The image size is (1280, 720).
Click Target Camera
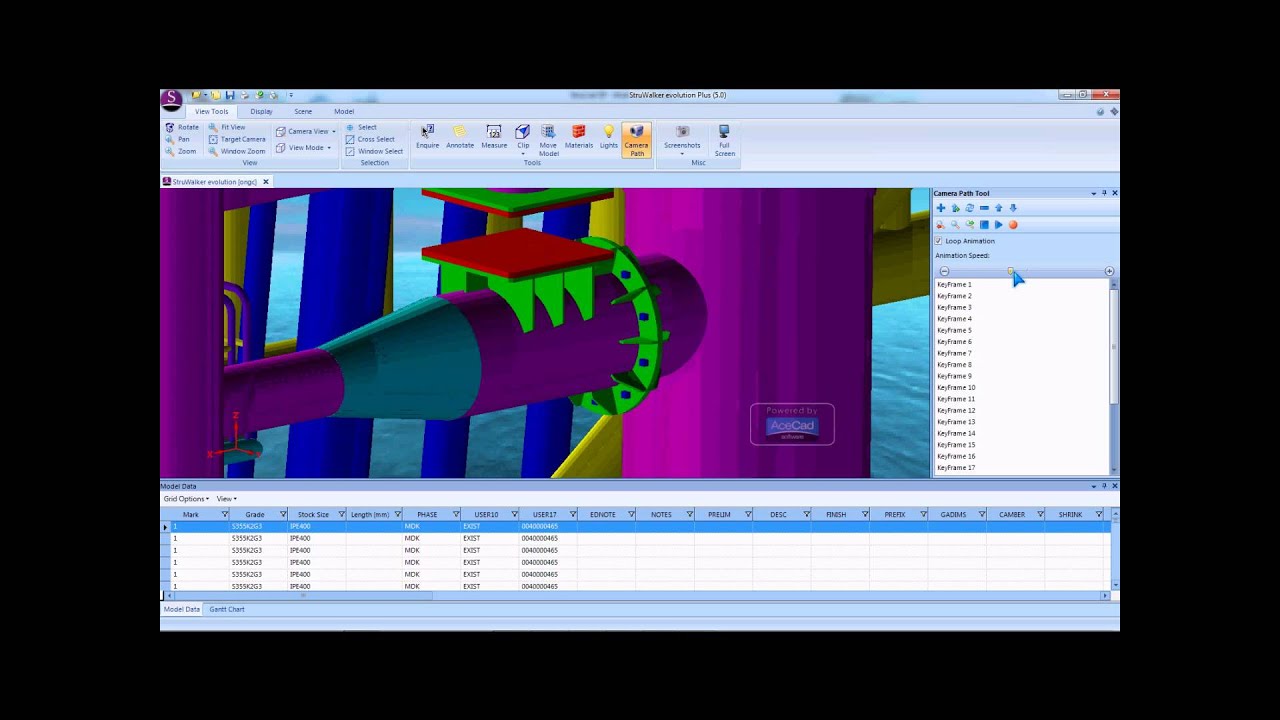click(237, 139)
